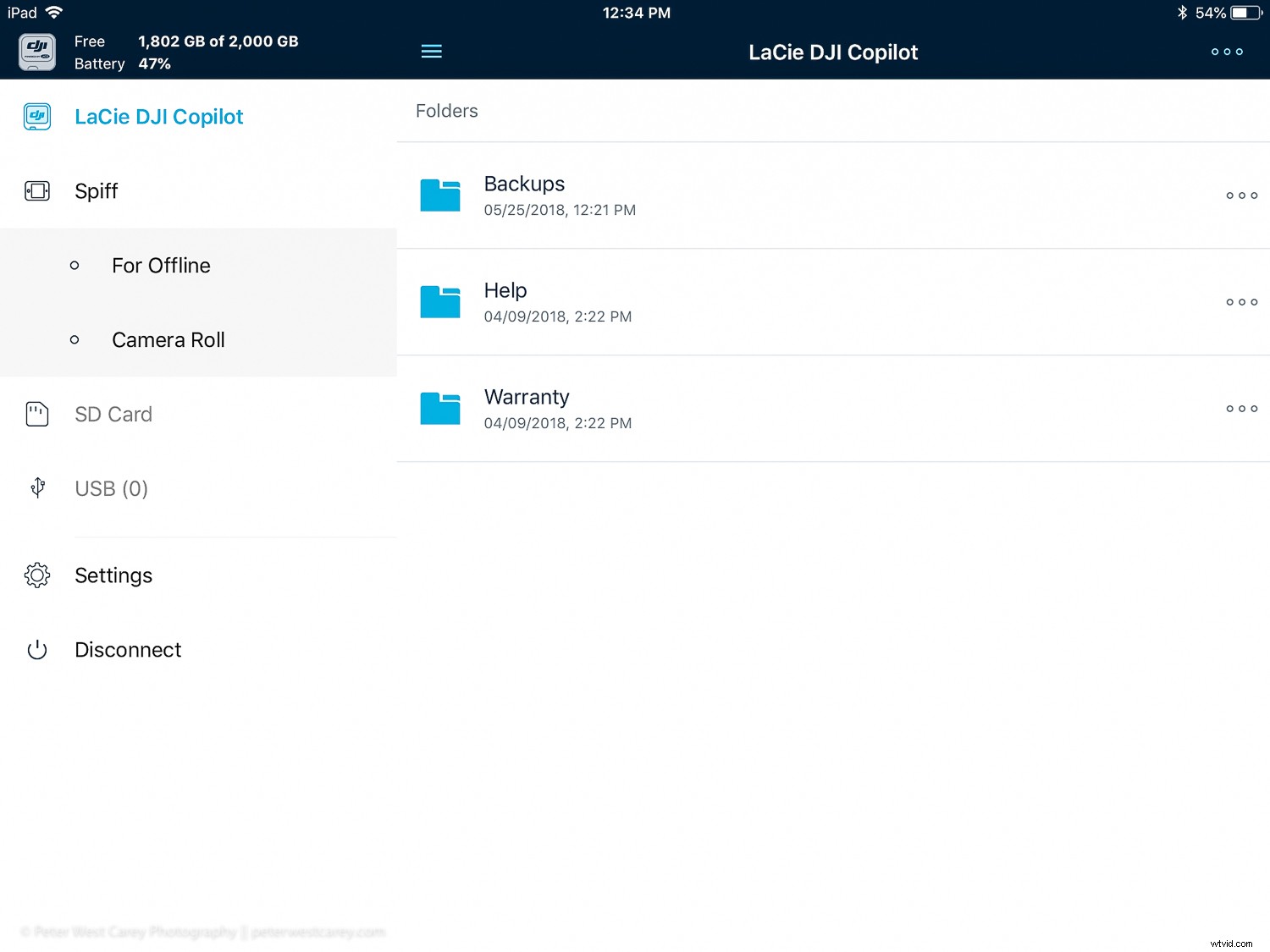This screenshot has width=1270, height=952.
Task: Open Settings via the gear icon
Action: tap(37, 575)
